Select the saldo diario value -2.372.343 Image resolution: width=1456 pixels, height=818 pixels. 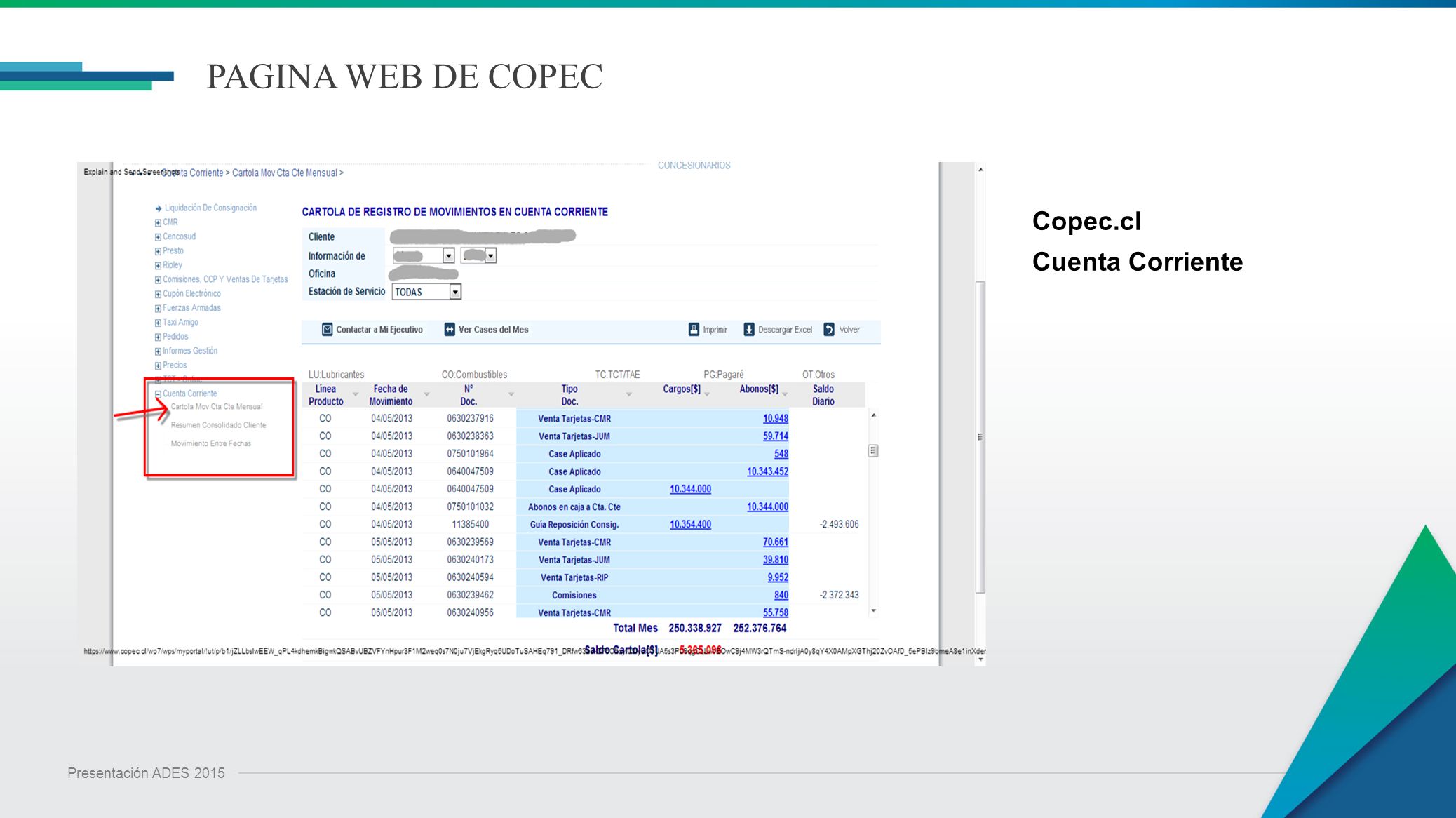pyautogui.click(x=839, y=595)
